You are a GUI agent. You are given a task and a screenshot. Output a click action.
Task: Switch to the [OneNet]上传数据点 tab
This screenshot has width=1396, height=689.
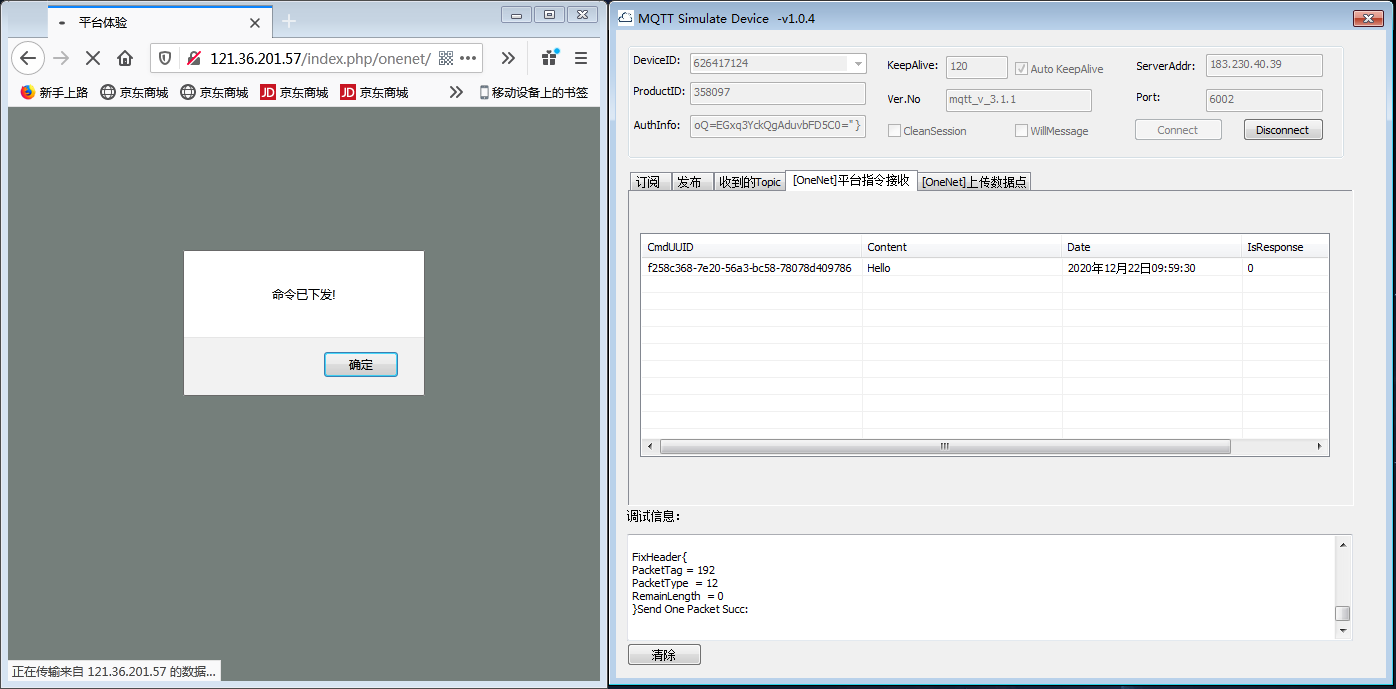[x=973, y=182]
